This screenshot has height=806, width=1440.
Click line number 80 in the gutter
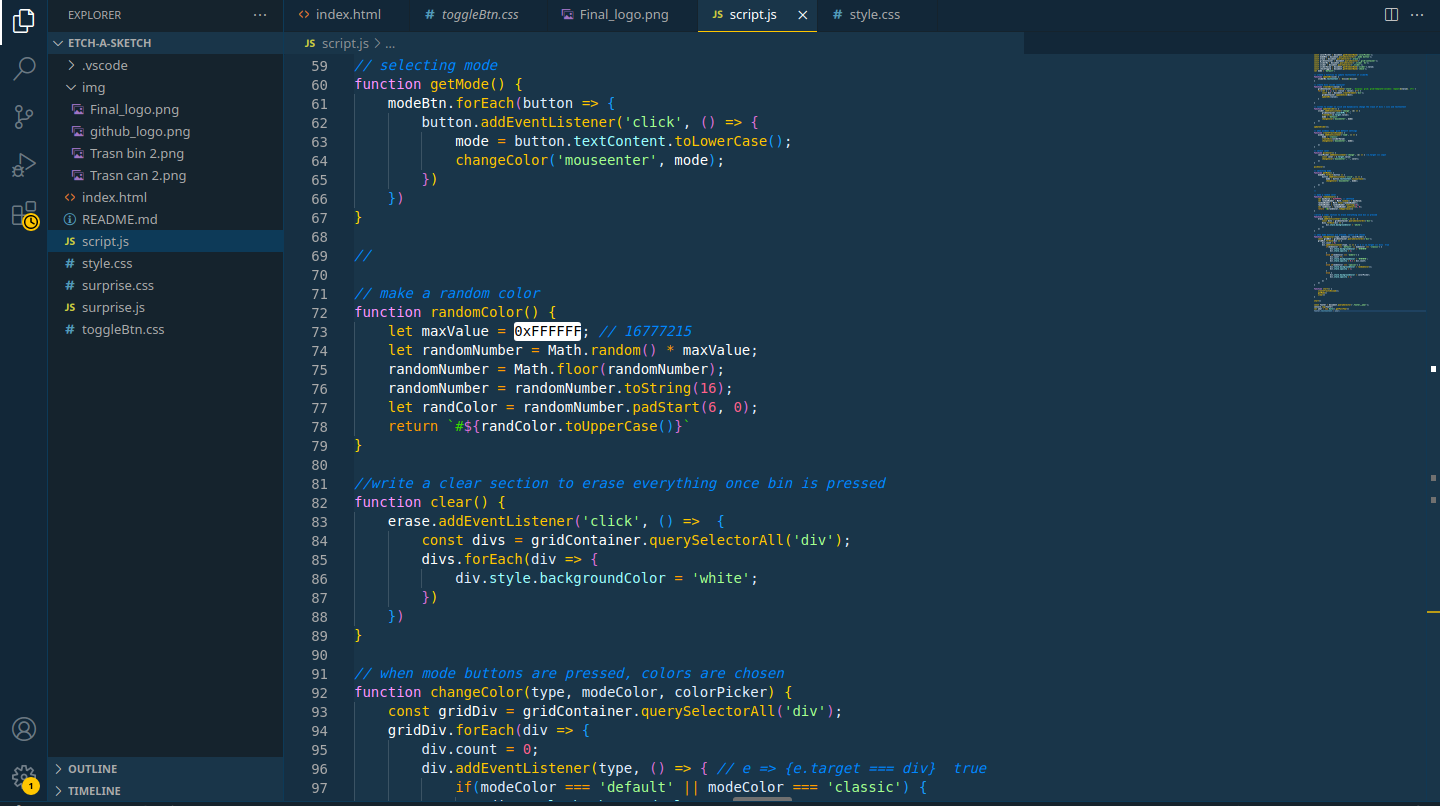pyautogui.click(x=319, y=464)
